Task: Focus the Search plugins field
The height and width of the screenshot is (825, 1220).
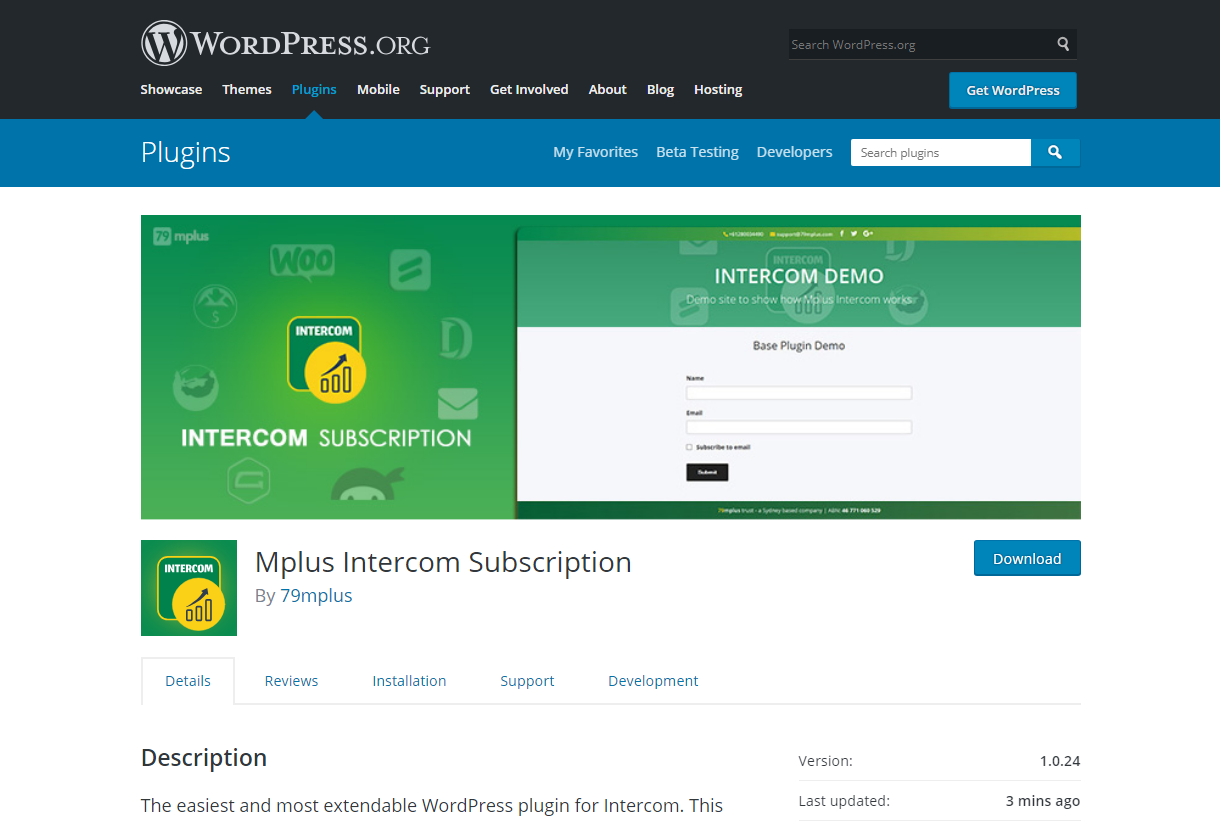Action: coord(941,152)
